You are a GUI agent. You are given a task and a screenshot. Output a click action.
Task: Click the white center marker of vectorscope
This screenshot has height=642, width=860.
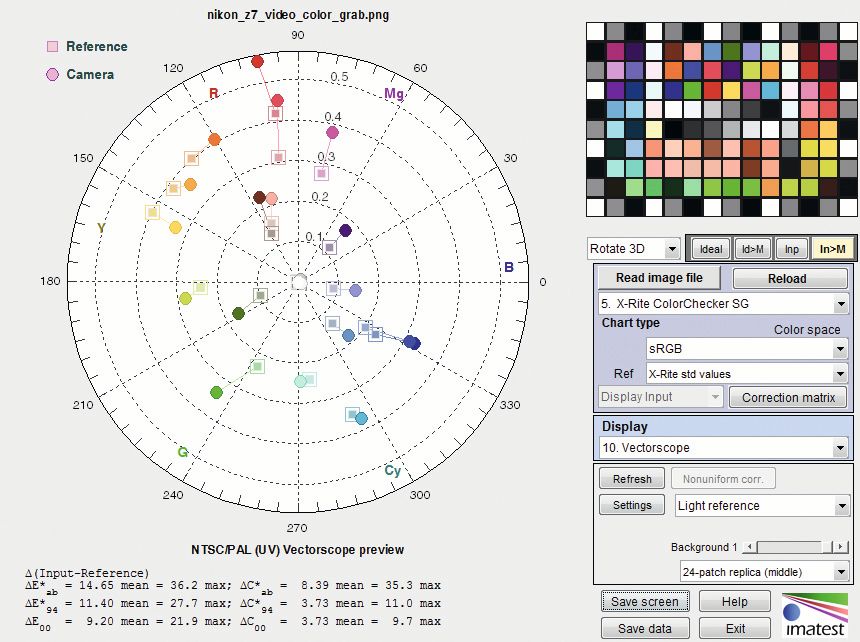(298, 282)
